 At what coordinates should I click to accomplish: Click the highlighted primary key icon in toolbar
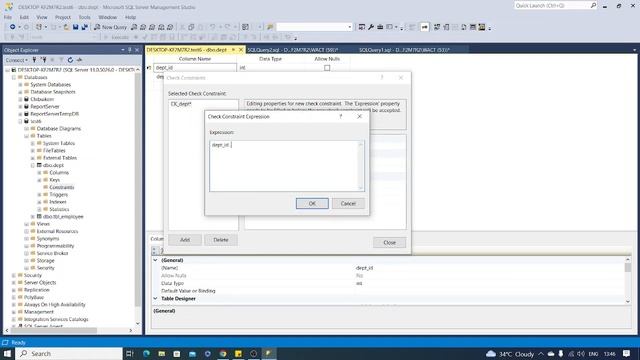click(x=424, y=27)
